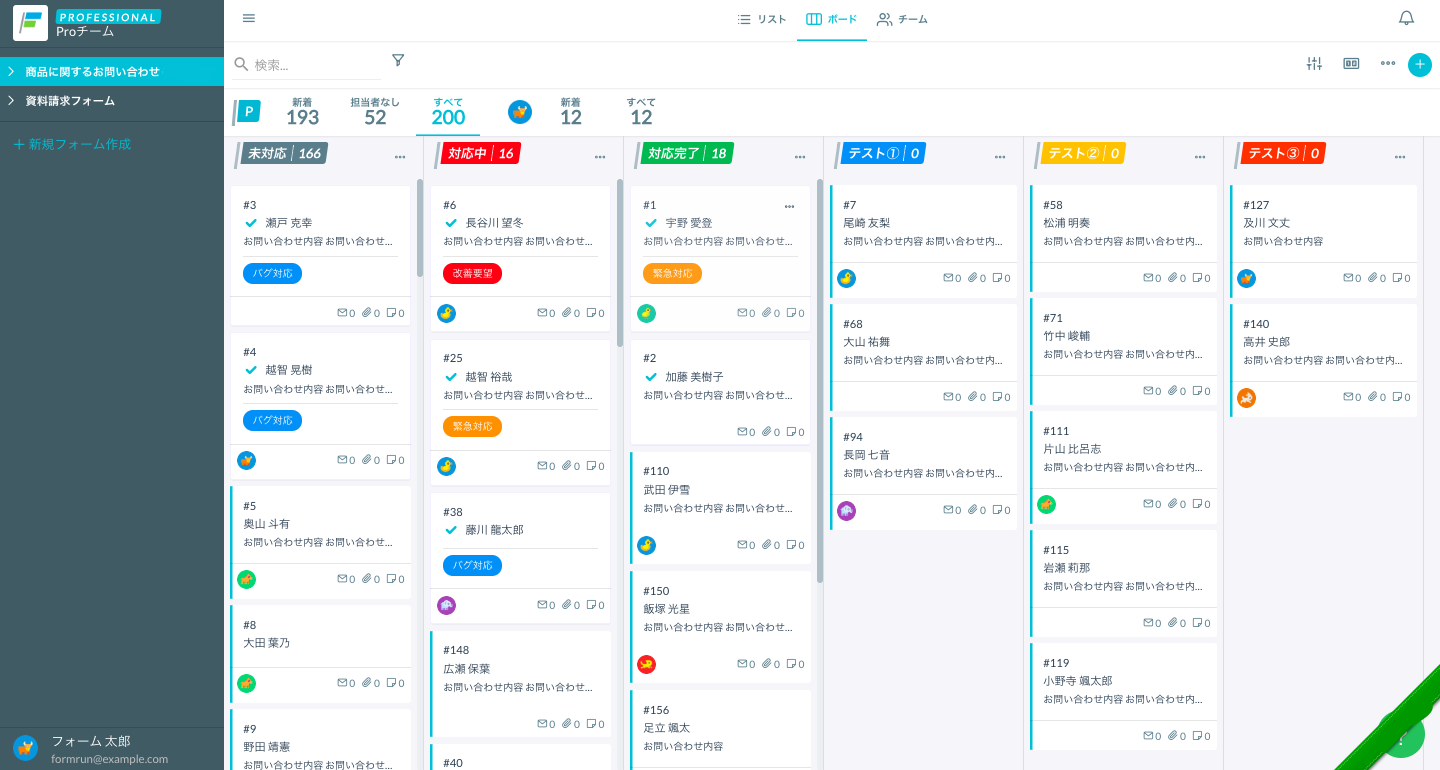Click the plus add button top right
The height and width of the screenshot is (770, 1440).
1419,64
